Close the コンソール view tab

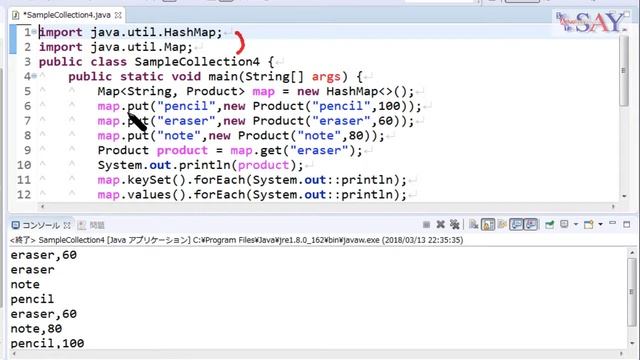[x=67, y=225]
